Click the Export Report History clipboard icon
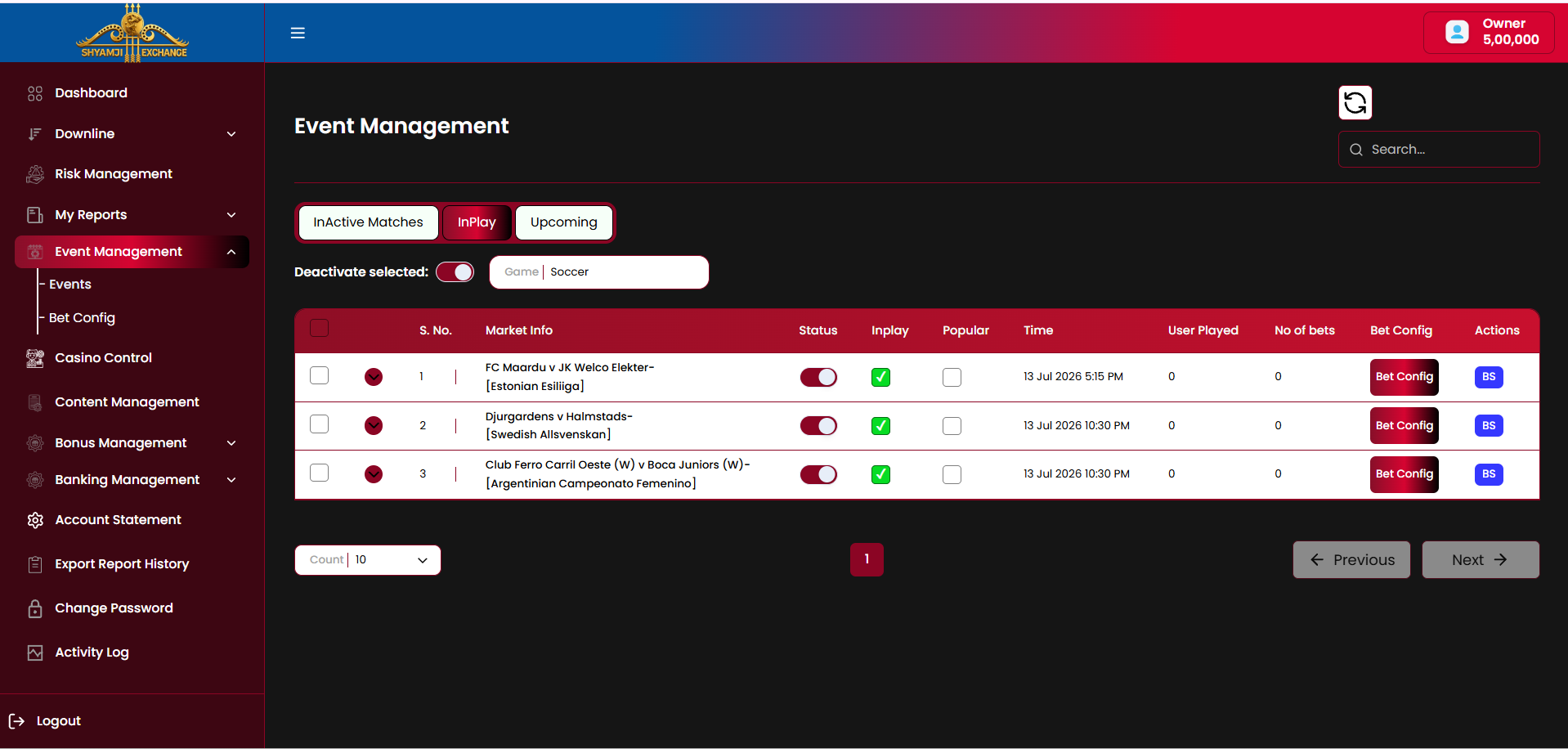 pos(35,564)
